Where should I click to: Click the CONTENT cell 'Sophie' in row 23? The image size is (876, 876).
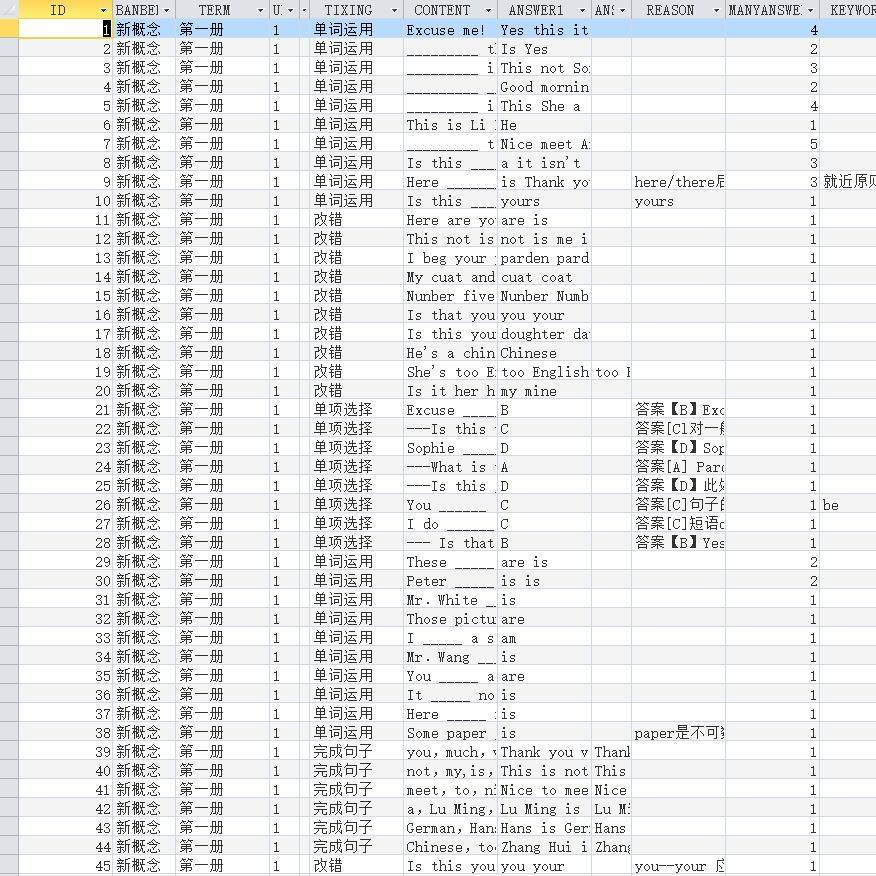450,447
